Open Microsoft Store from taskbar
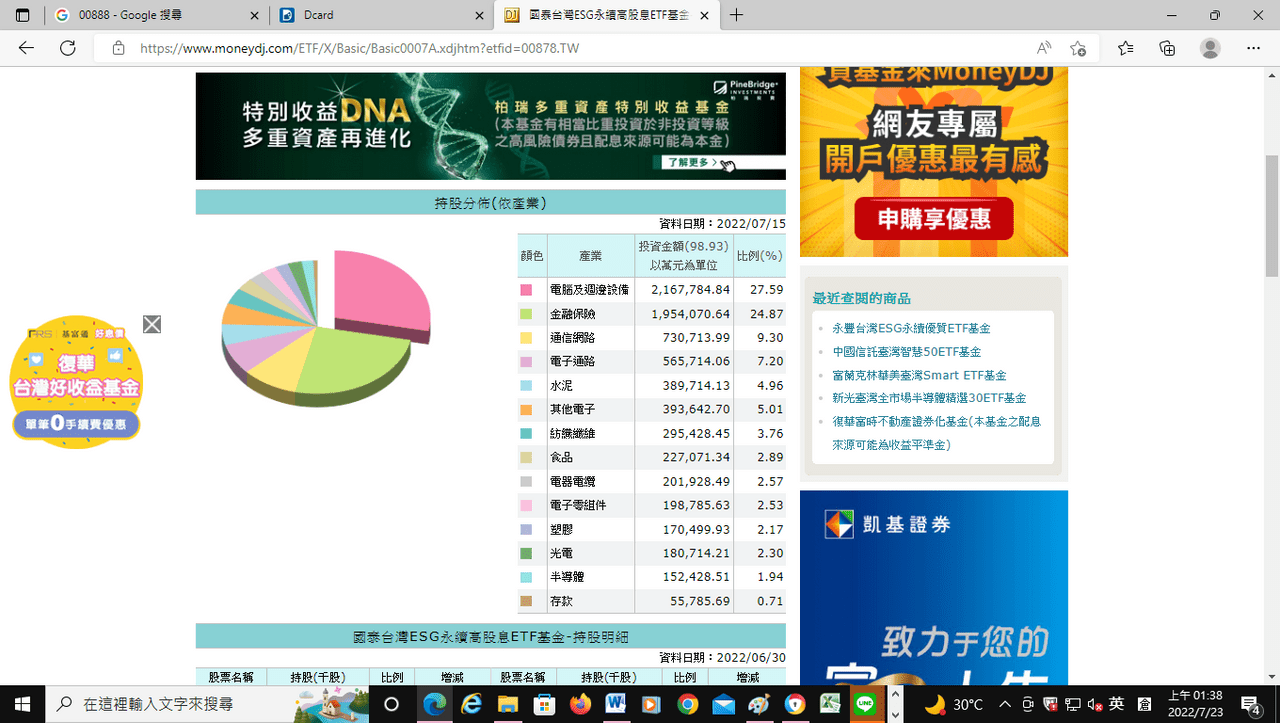1280x723 pixels. click(x=543, y=704)
